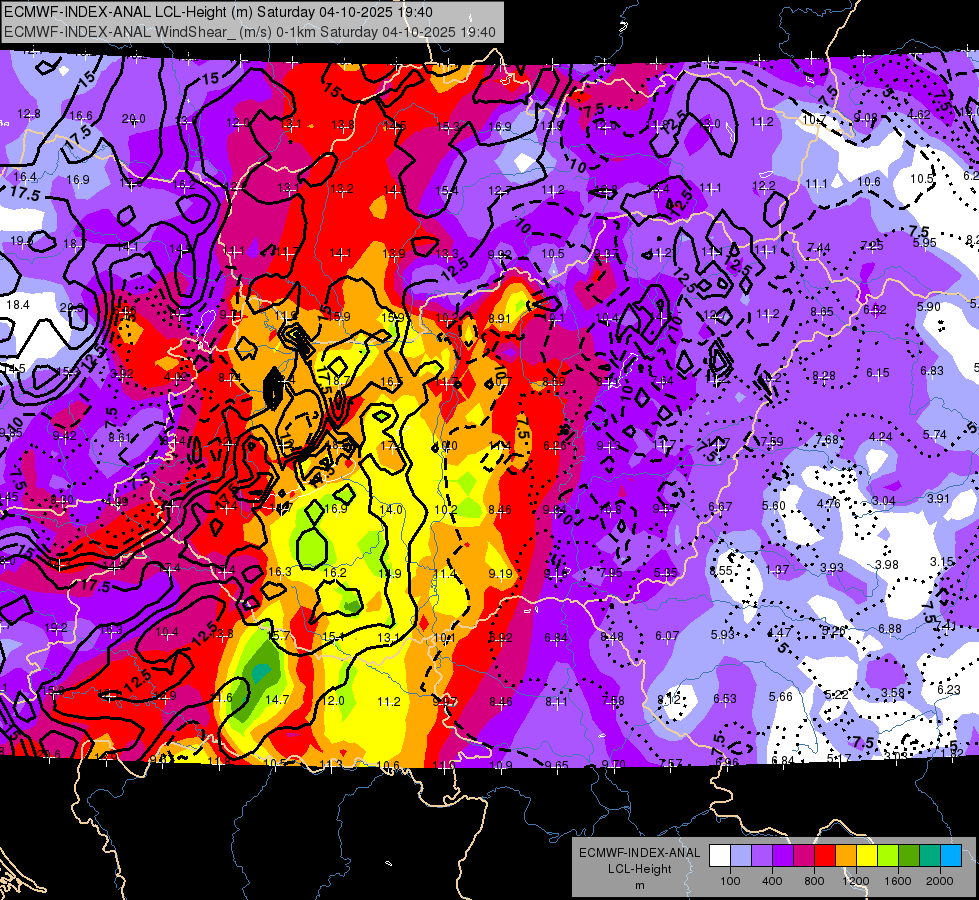Click the legend tick label '800'

[x=814, y=881]
